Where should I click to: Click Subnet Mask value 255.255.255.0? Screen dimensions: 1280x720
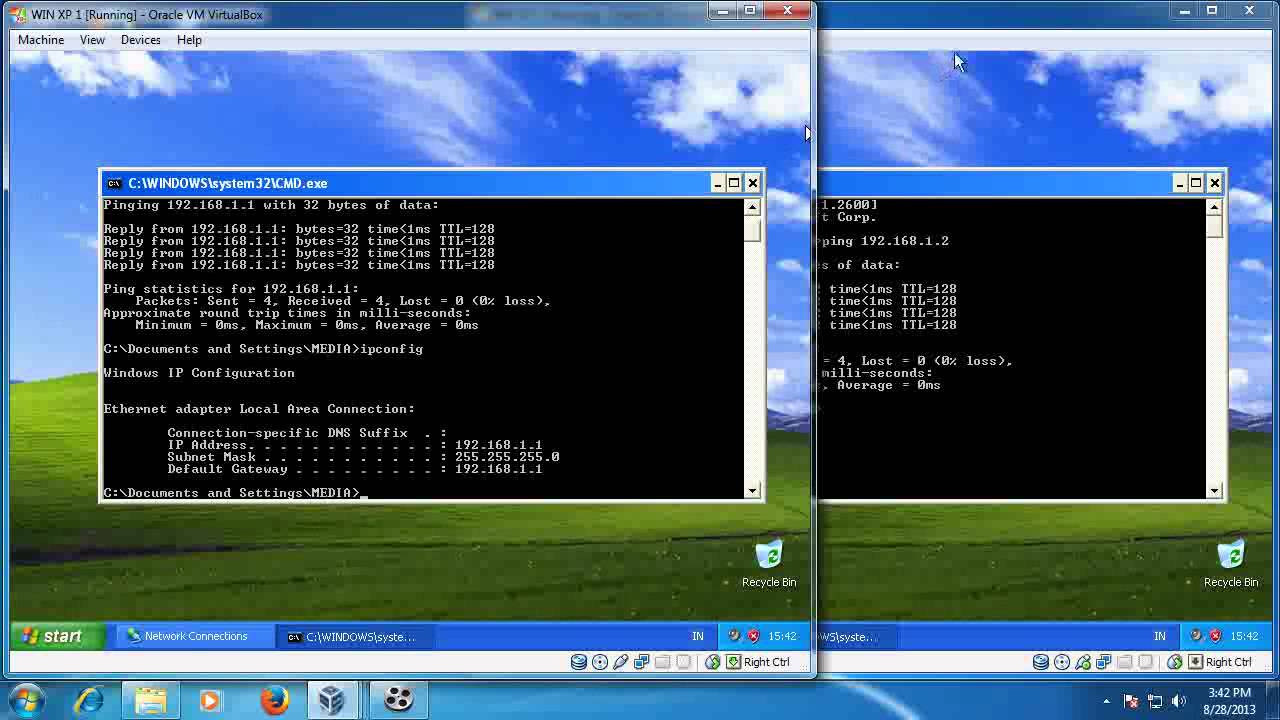point(507,457)
